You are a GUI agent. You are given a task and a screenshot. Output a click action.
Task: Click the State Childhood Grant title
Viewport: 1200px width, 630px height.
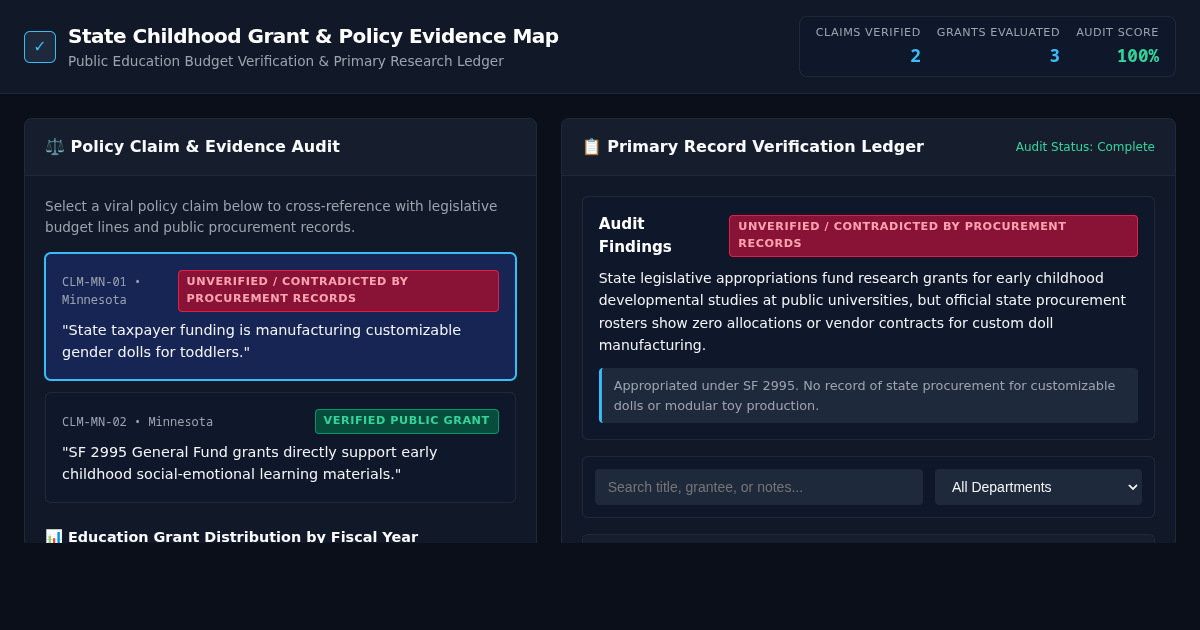coord(313,36)
